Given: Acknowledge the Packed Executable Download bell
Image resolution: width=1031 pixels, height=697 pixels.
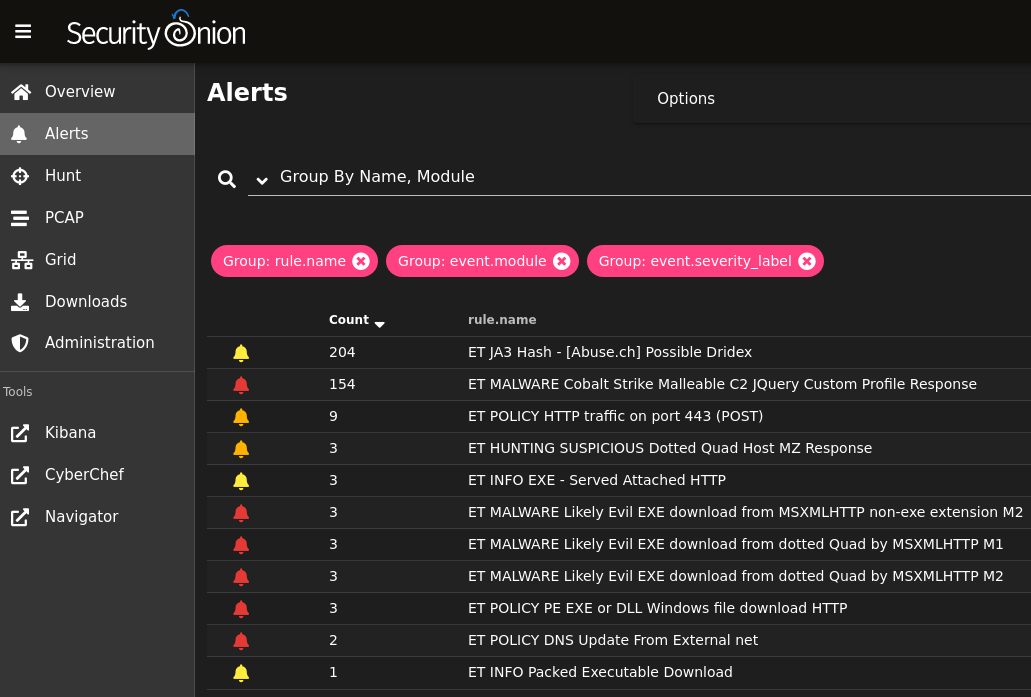Looking at the screenshot, I should point(241,673).
